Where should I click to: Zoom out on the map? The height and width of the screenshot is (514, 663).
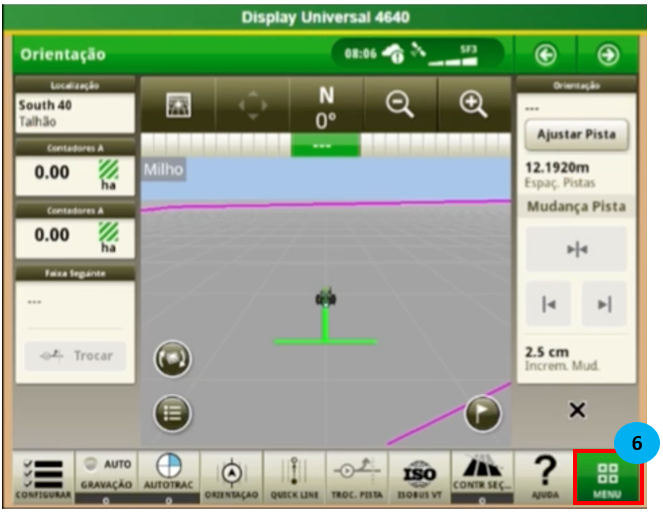(x=400, y=105)
